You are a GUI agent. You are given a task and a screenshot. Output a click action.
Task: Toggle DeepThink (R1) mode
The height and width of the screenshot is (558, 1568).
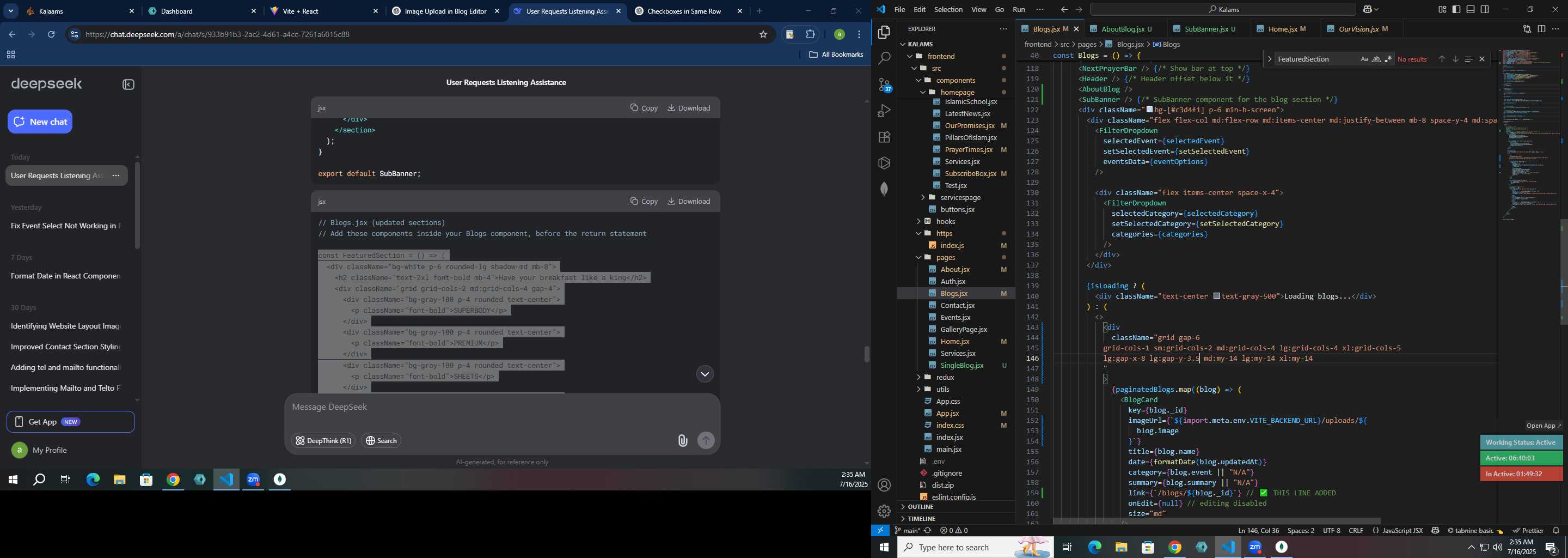pyautogui.click(x=323, y=440)
